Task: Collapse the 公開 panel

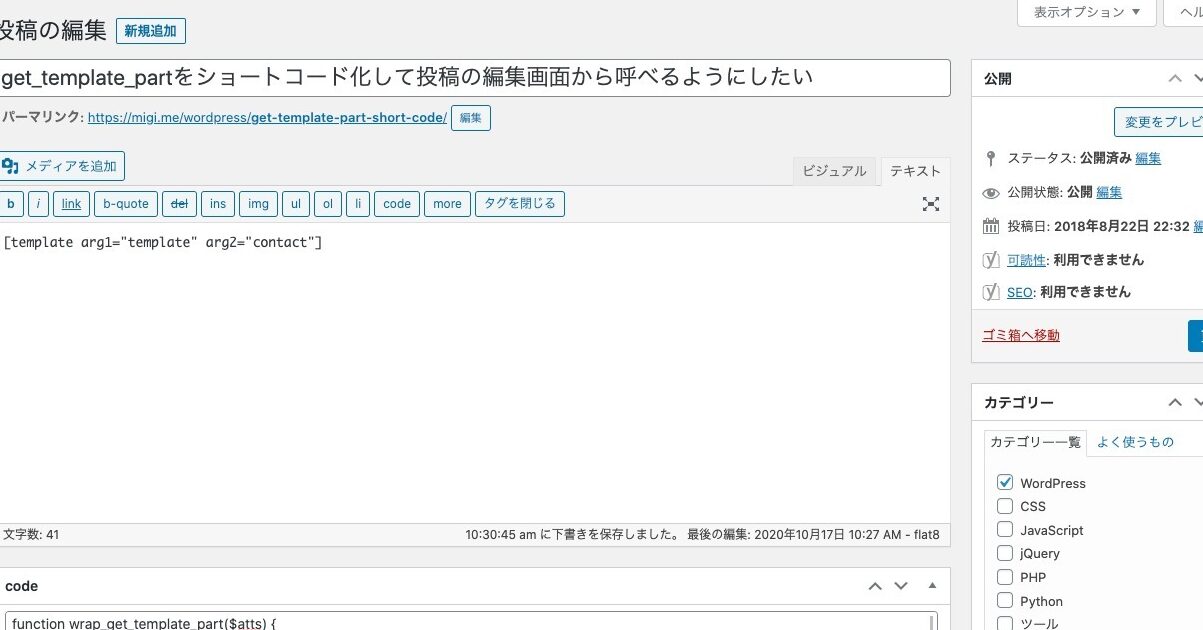Action: coord(1174,77)
